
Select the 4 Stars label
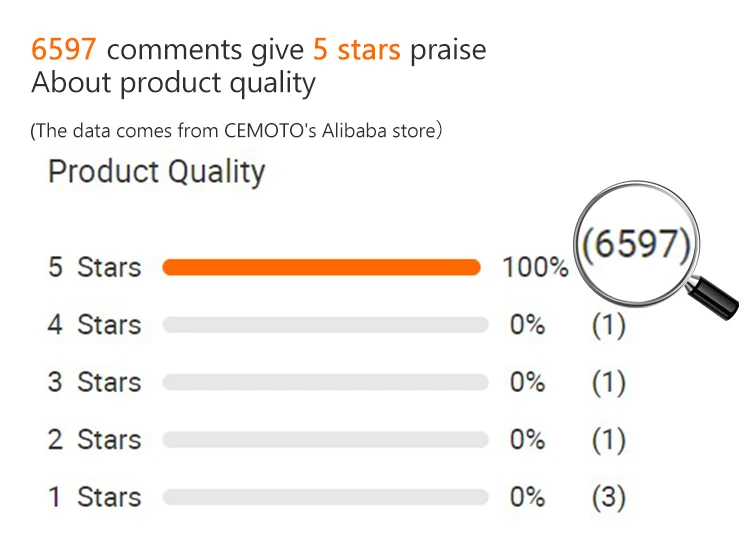pos(95,325)
